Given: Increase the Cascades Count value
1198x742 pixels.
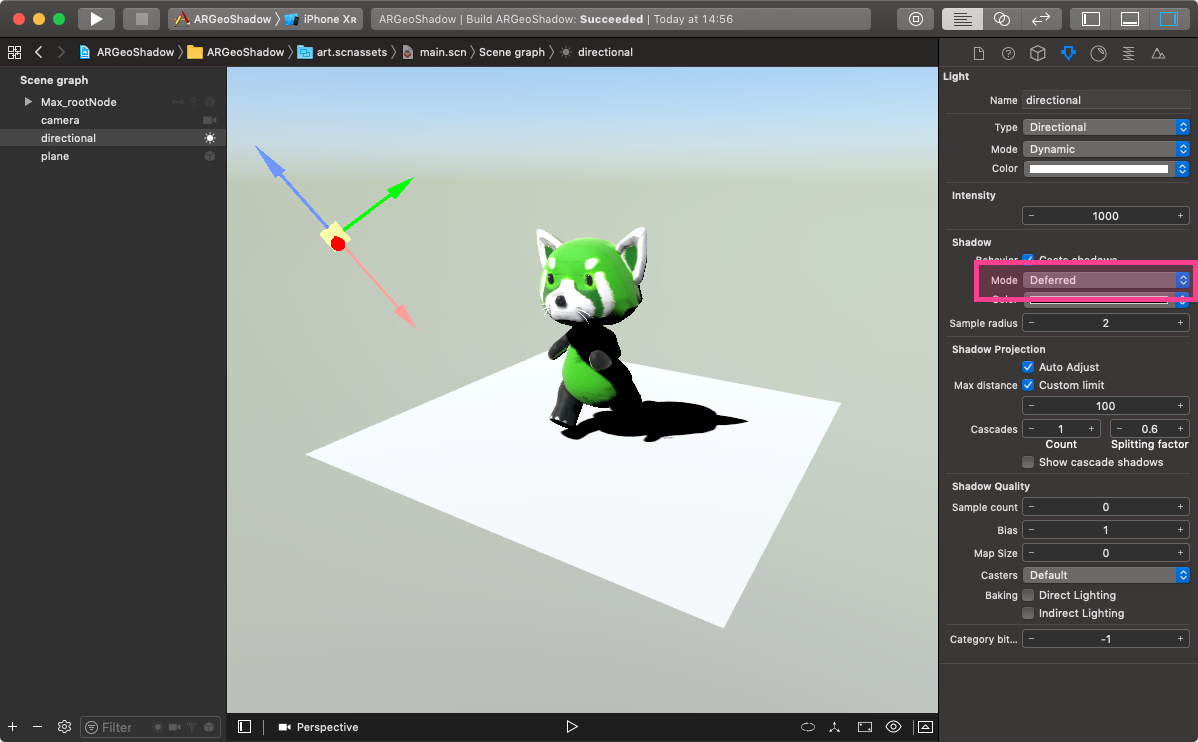Looking at the screenshot, I should point(1091,429).
